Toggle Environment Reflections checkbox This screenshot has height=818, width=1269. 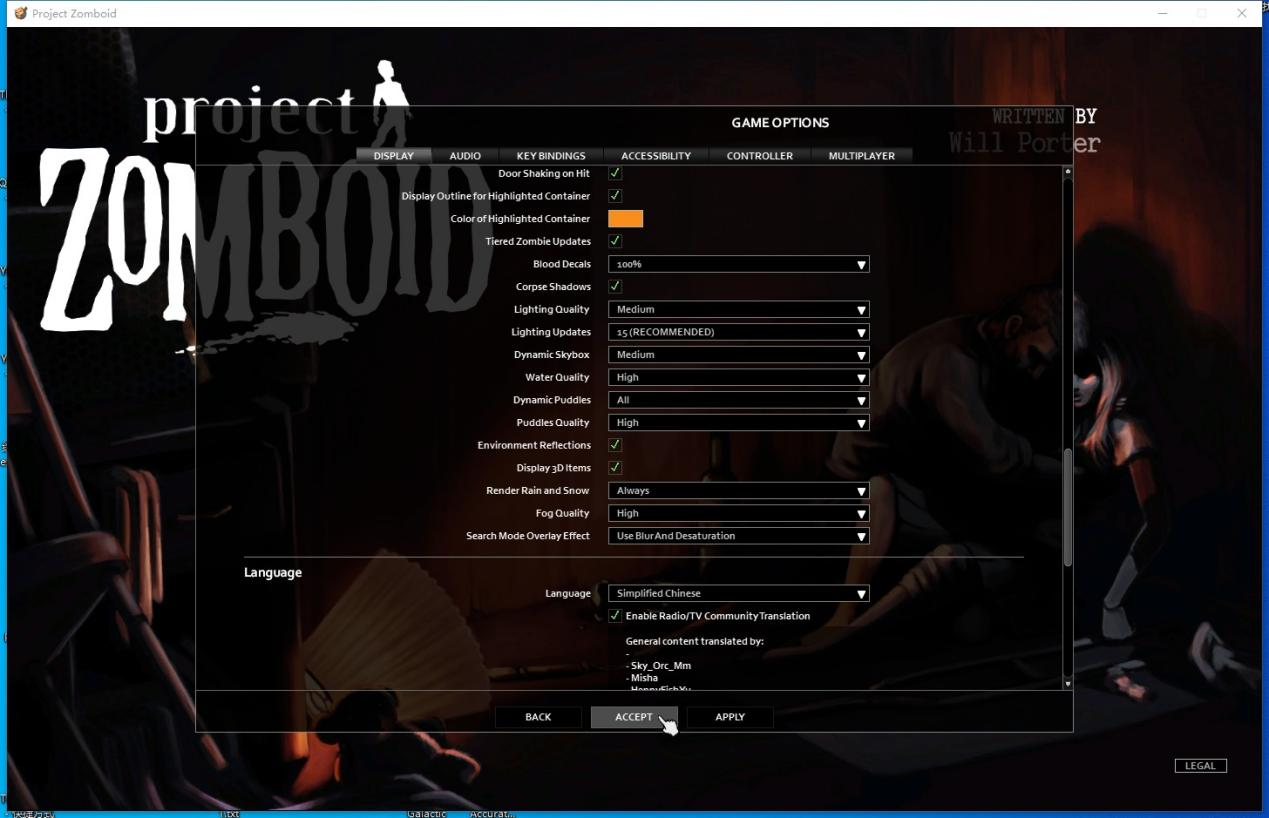(x=615, y=445)
